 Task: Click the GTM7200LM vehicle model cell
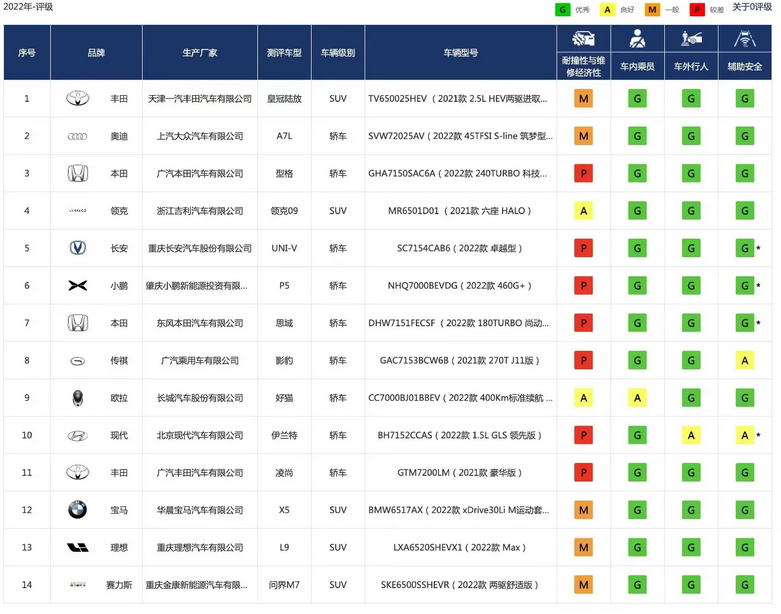pyautogui.click(x=460, y=473)
